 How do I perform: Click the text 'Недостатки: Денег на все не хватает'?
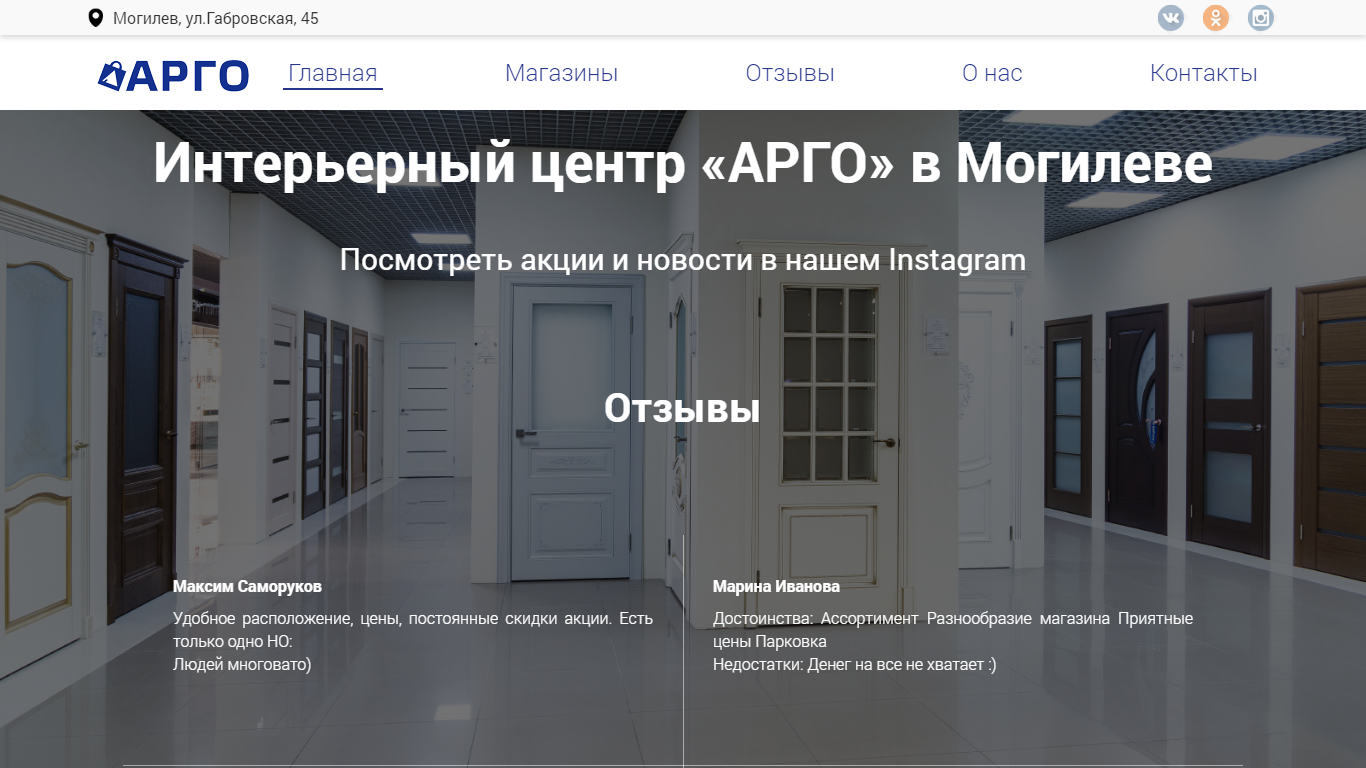(855, 664)
